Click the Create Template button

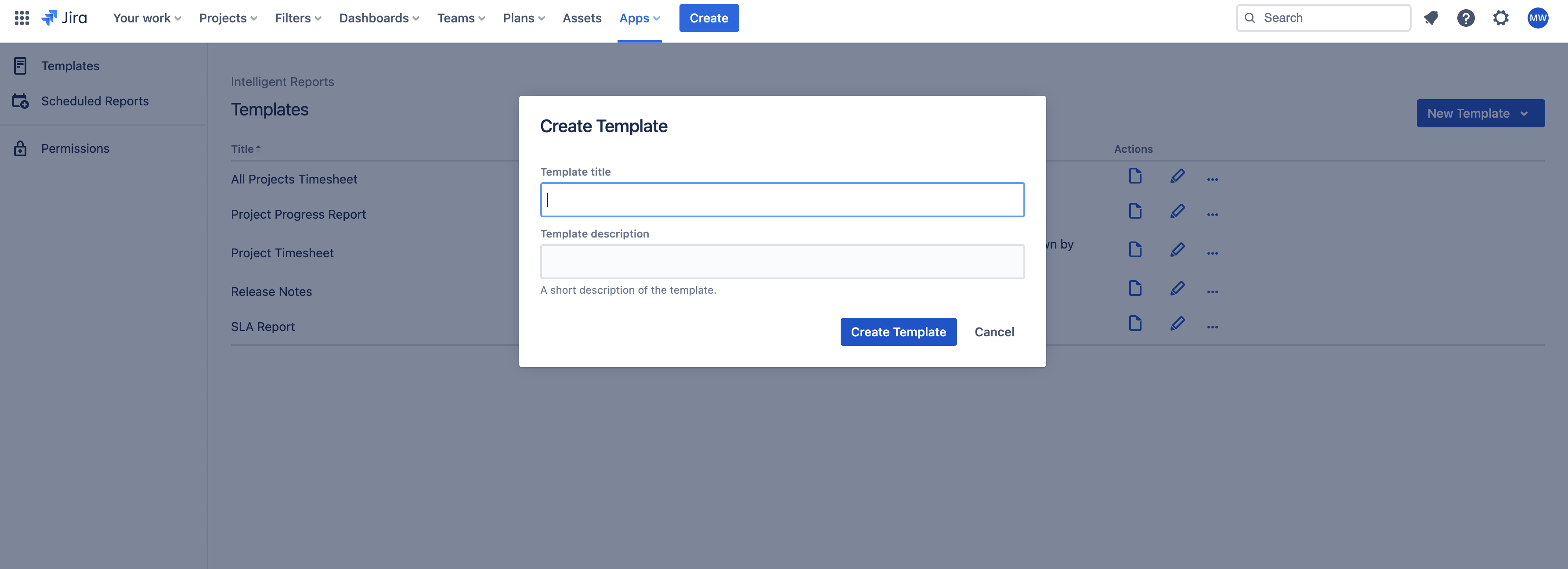click(x=898, y=331)
